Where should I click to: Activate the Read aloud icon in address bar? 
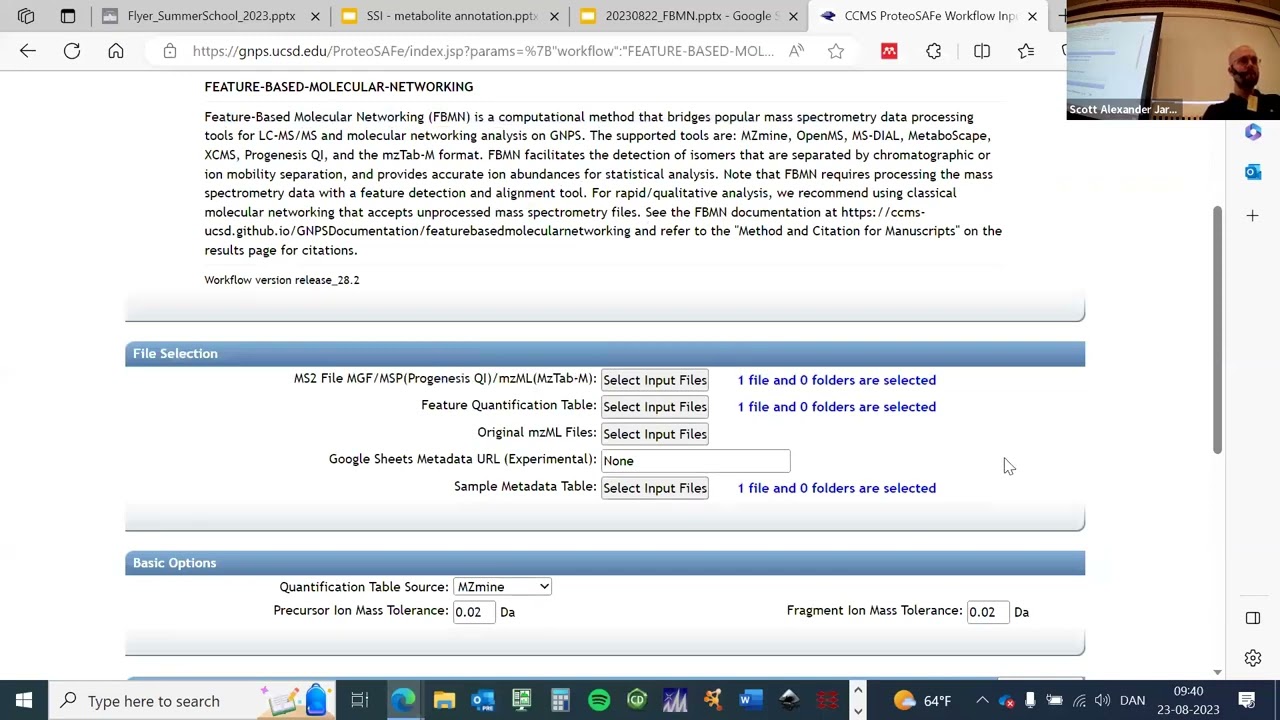tap(796, 51)
